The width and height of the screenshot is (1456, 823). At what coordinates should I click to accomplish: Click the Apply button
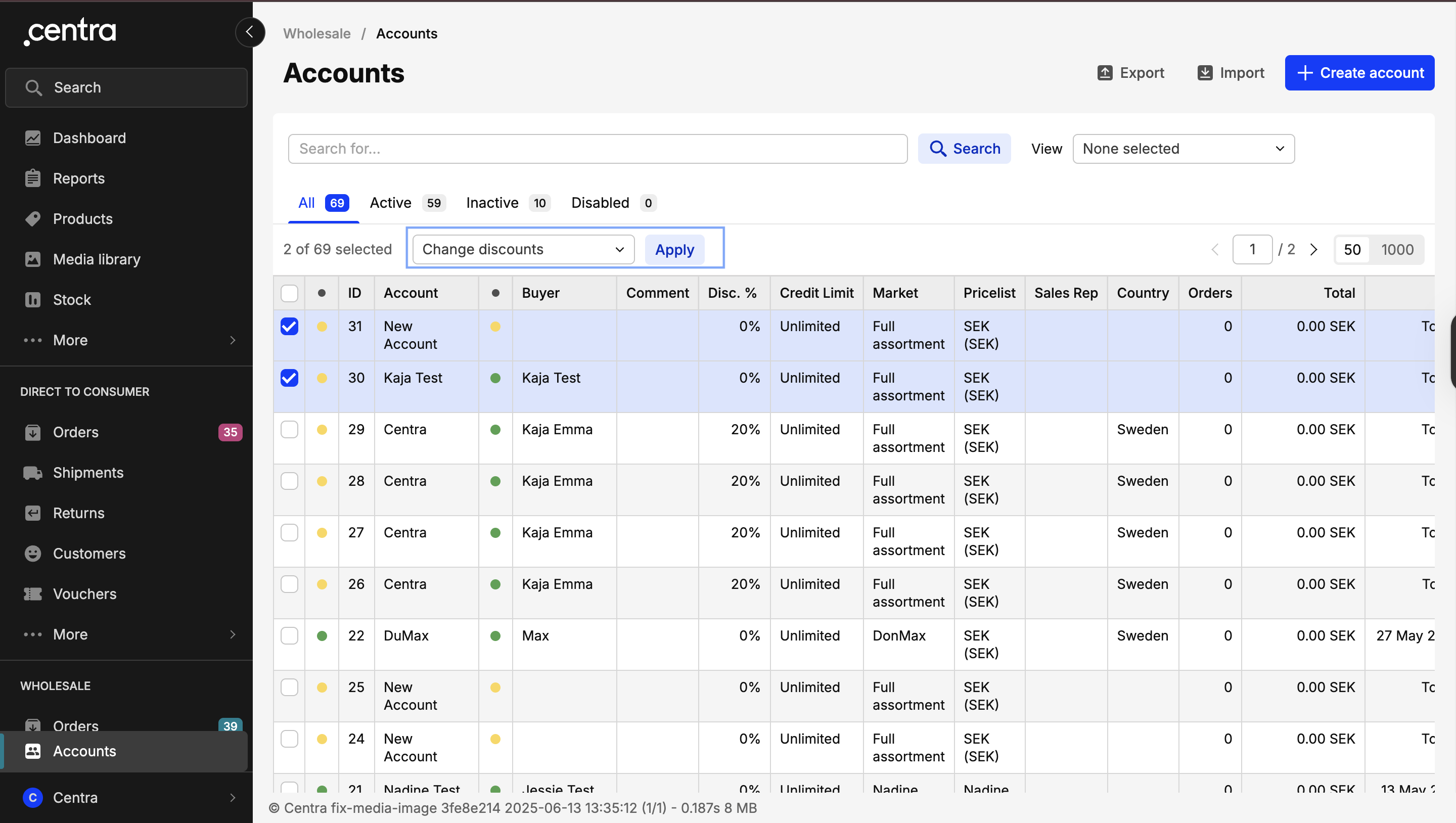[x=674, y=249]
